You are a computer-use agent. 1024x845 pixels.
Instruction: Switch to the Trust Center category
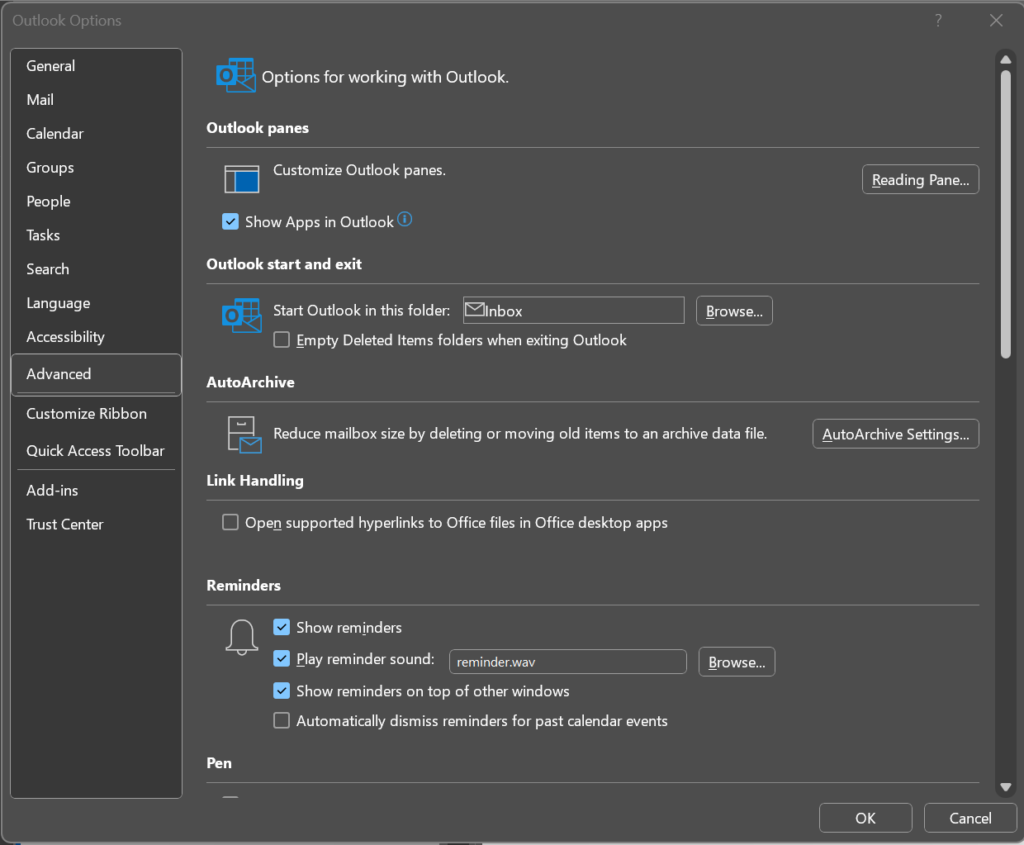tap(96, 524)
